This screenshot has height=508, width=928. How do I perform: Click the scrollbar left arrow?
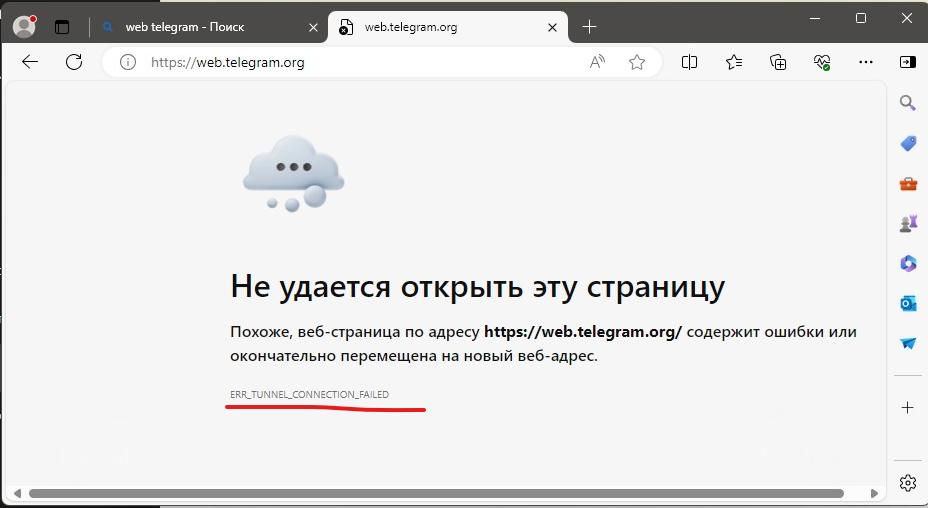(x=17, y=493)
